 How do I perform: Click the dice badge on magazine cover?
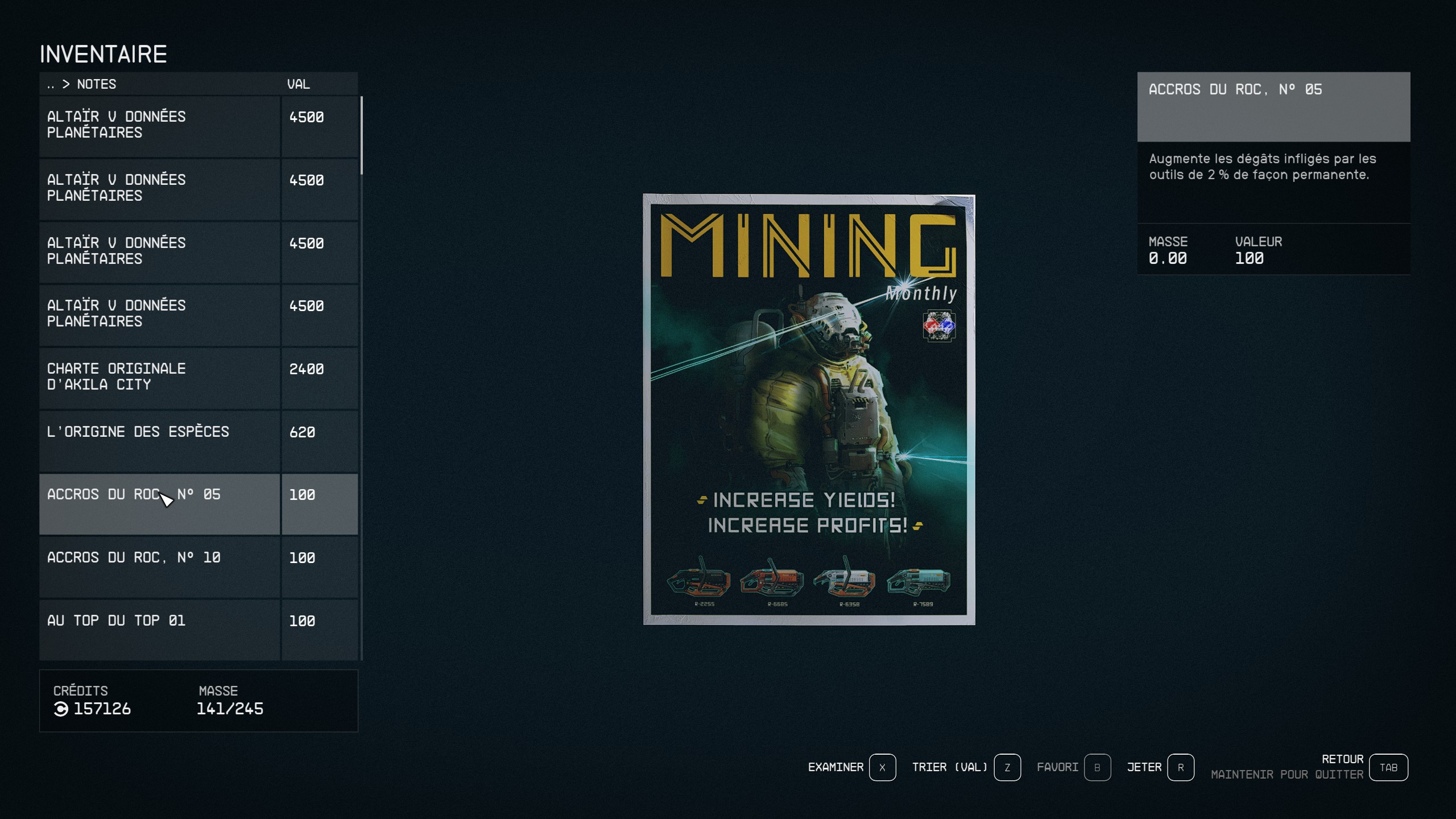pos(938,325)
